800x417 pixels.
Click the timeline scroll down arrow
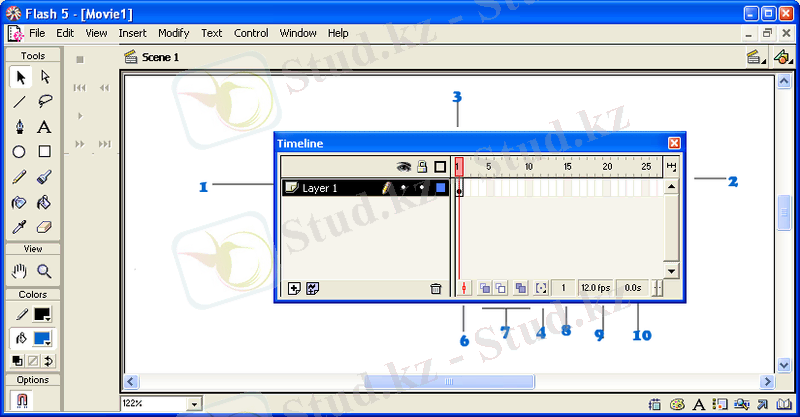(671, 271)
